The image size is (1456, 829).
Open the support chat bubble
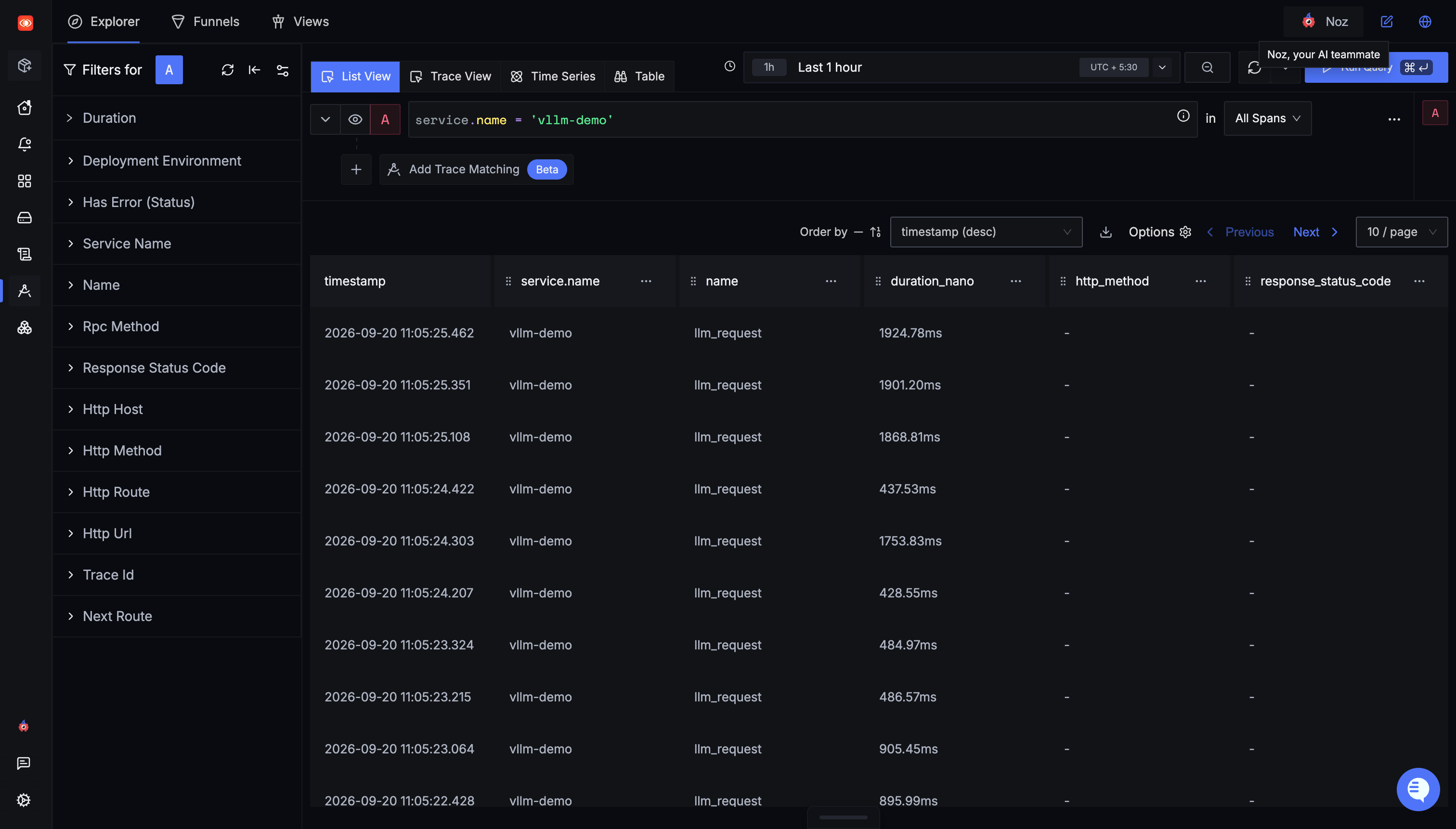click(1418, 789)
